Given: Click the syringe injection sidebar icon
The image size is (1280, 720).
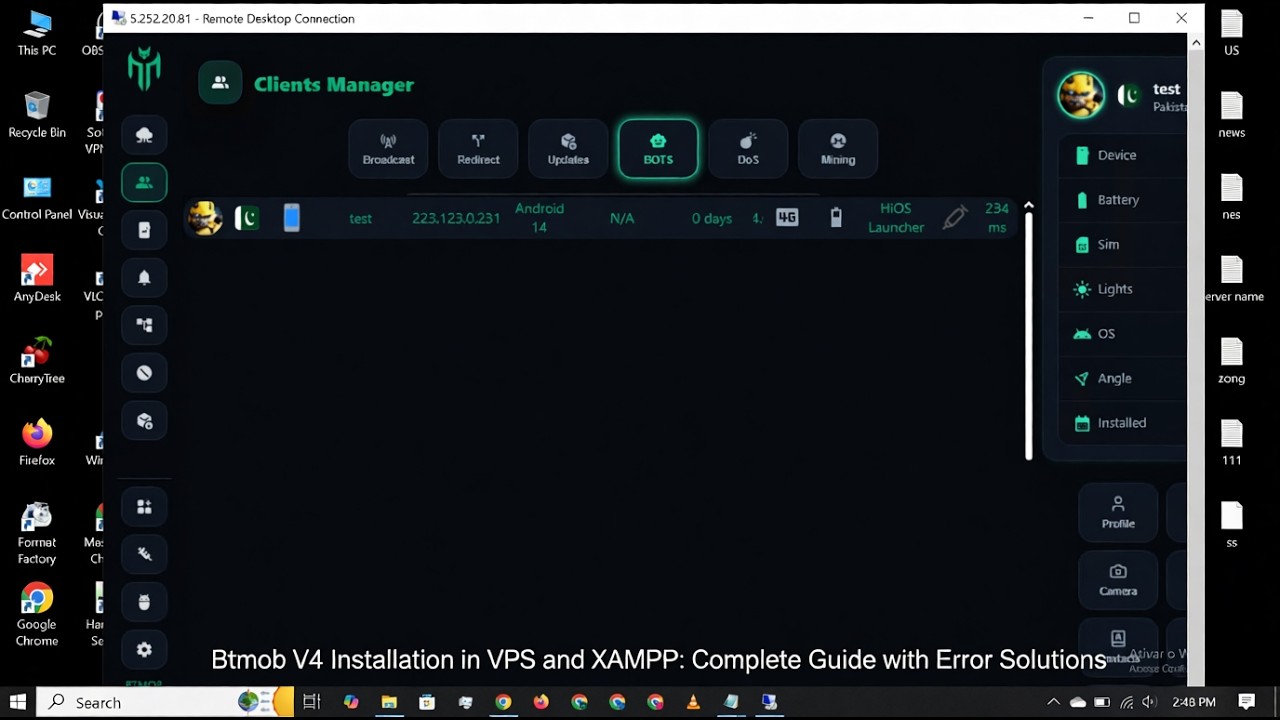Looking at the screenshot, I should pyautogui.click(x=144, y=554).
